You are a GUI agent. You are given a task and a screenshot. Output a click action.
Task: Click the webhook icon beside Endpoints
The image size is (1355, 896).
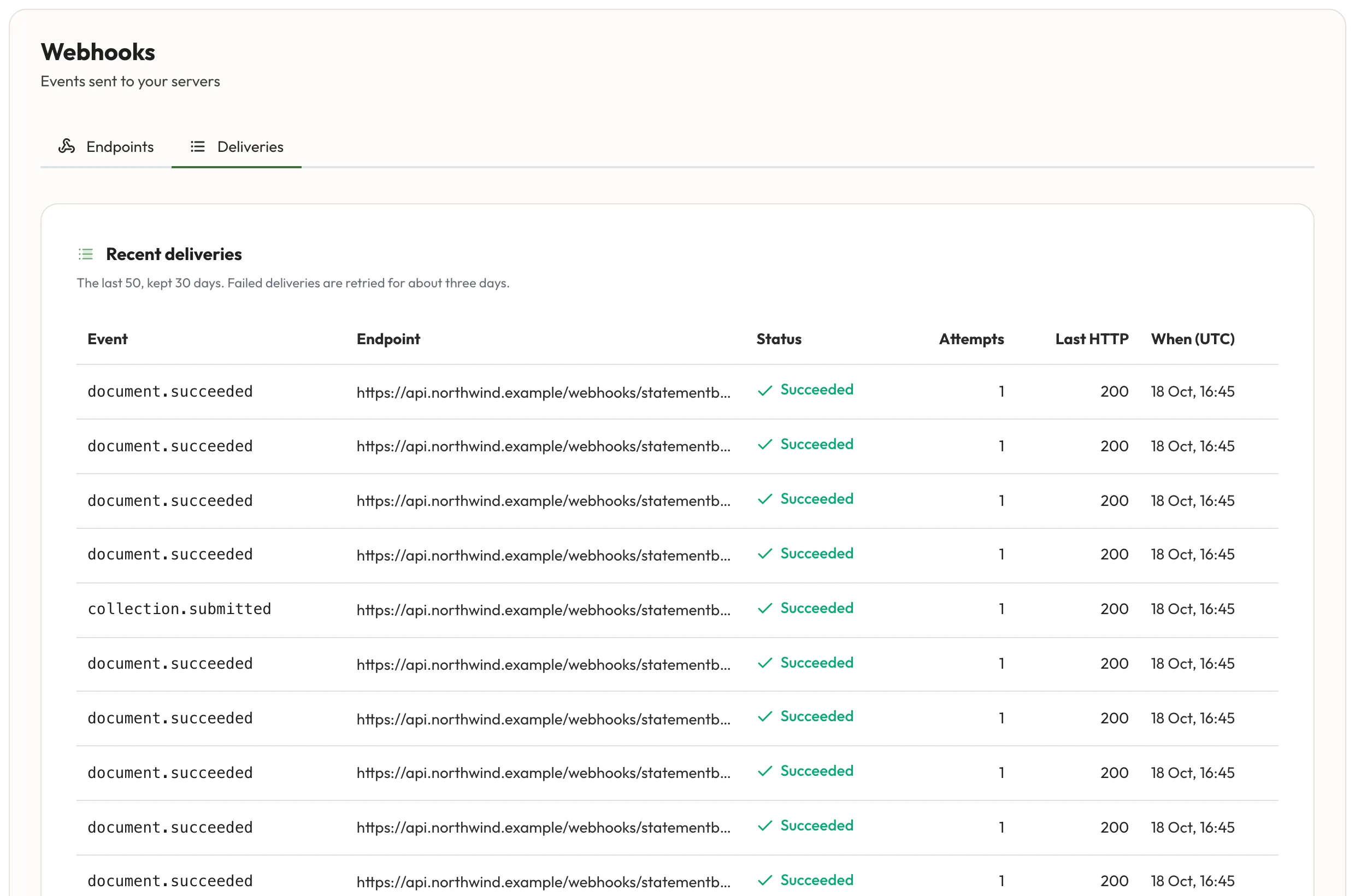click(66, 146)
